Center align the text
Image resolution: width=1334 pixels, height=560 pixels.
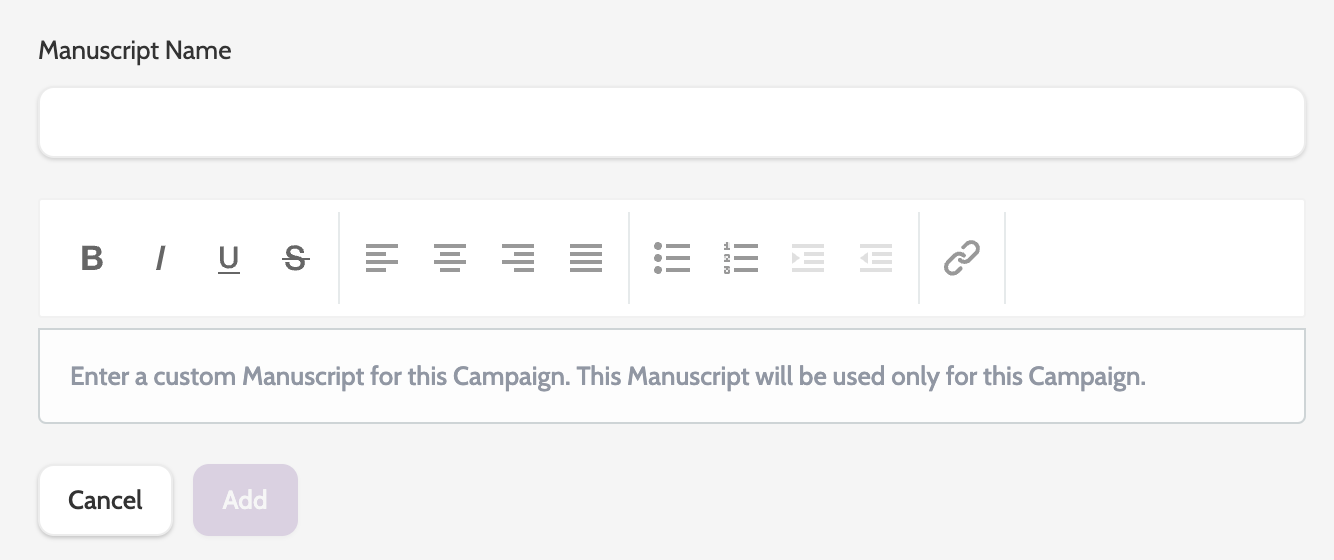coord(450,258)
